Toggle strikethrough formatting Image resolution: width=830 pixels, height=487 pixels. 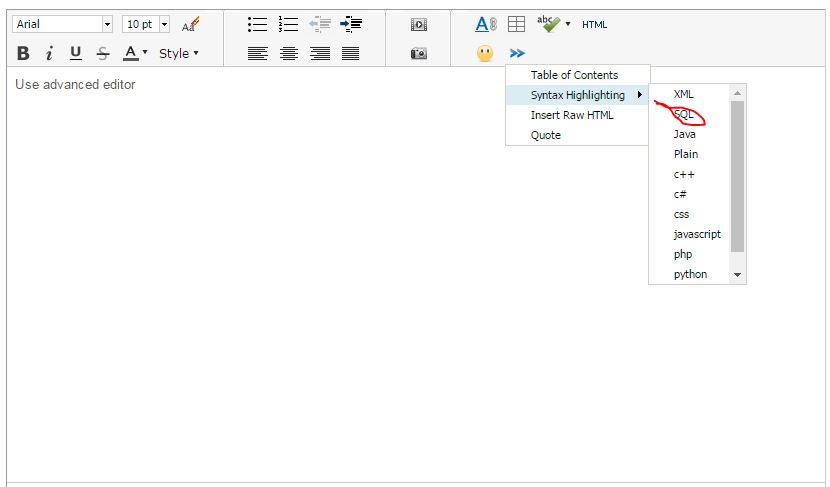tap(103, 53)
